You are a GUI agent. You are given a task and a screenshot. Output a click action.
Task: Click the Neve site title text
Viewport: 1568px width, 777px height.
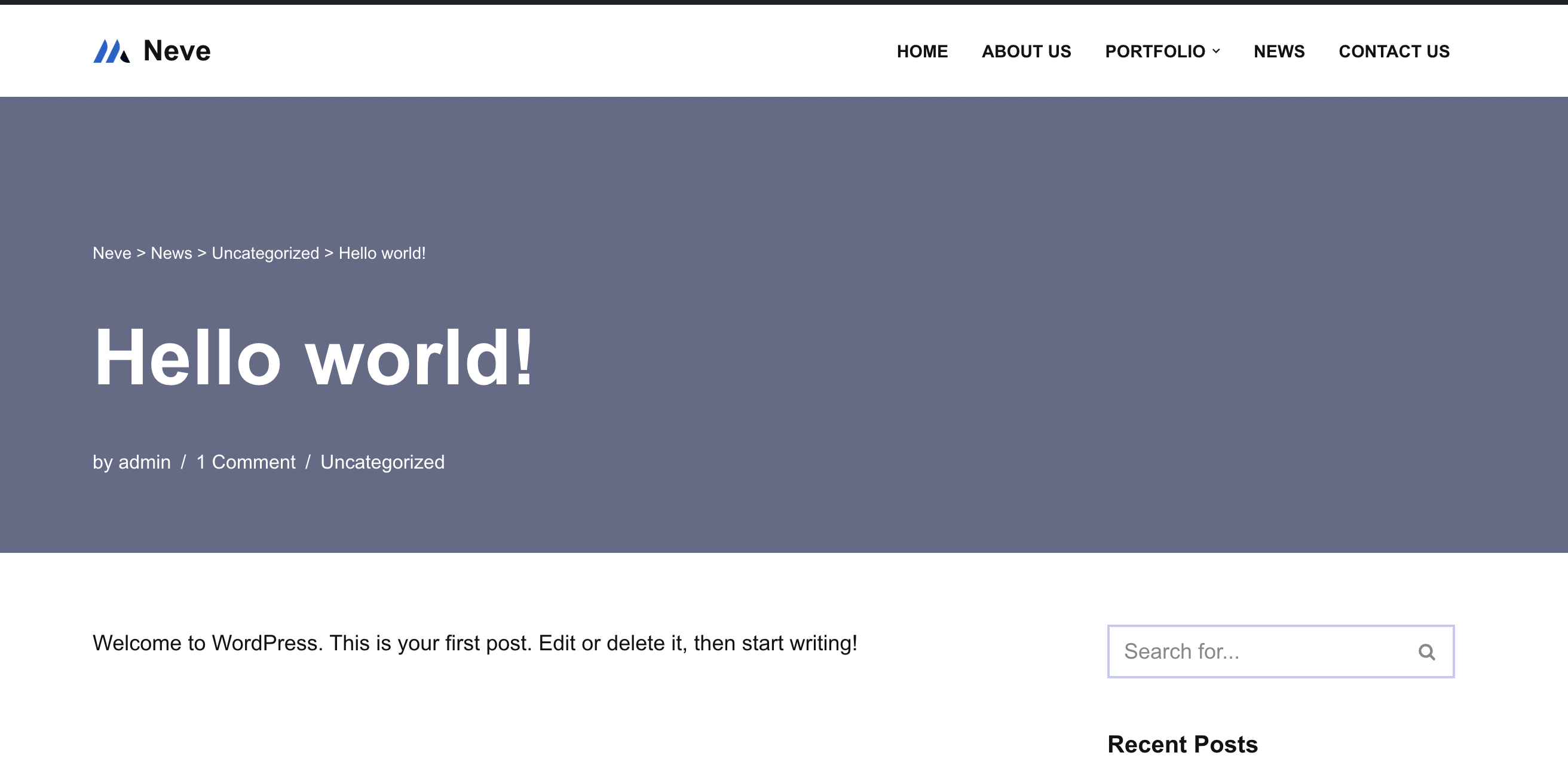pyautogui.click(x=176, y=51)
